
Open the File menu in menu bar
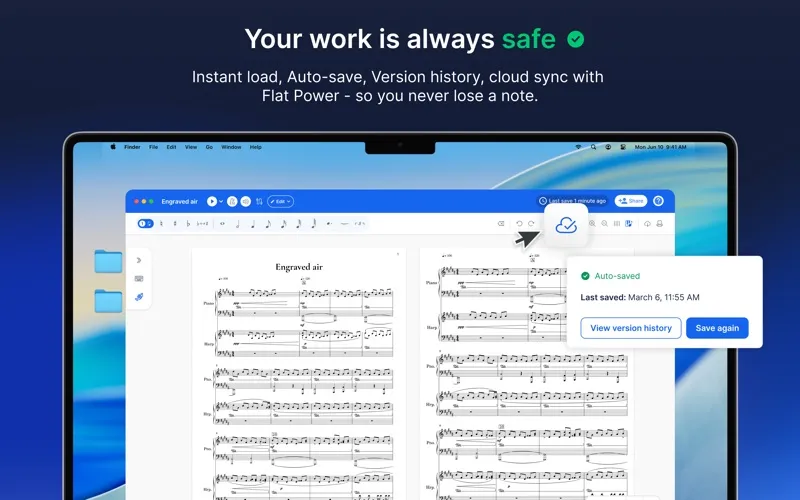click(153, 147)
